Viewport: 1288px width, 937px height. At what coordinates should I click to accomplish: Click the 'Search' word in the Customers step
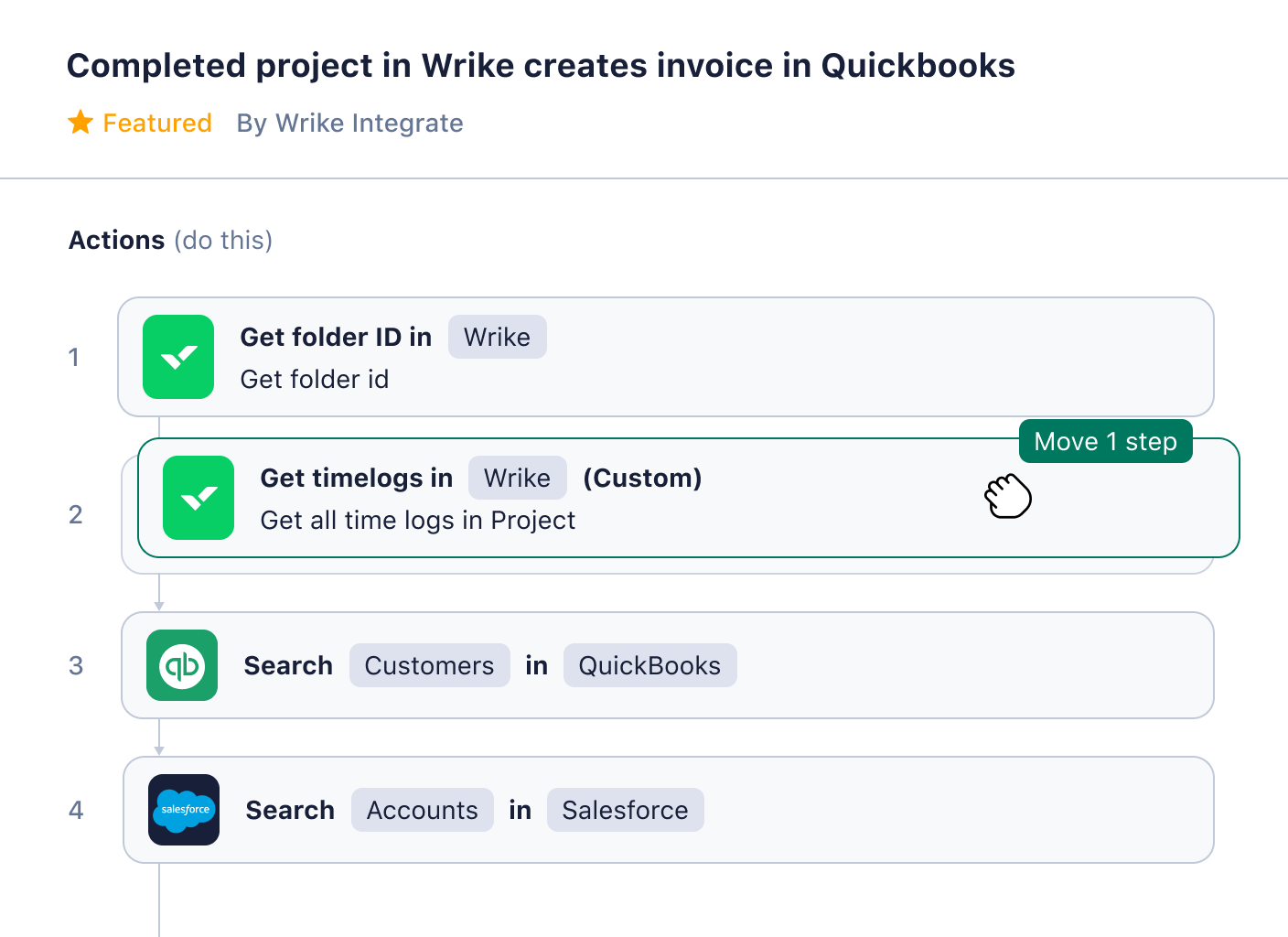(x=288, y=665)
